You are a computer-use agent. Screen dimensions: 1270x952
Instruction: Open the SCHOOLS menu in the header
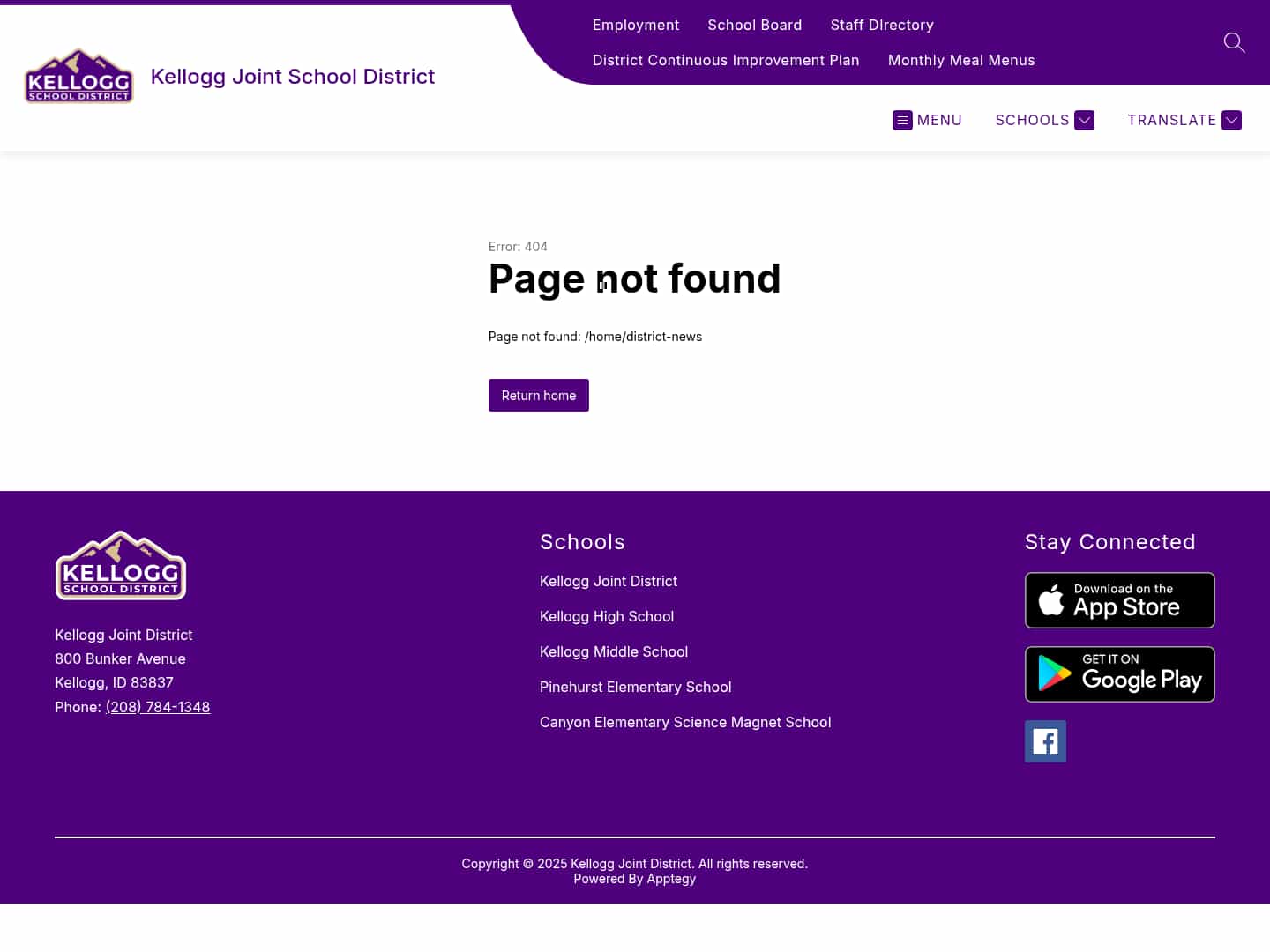point(1033,120)
